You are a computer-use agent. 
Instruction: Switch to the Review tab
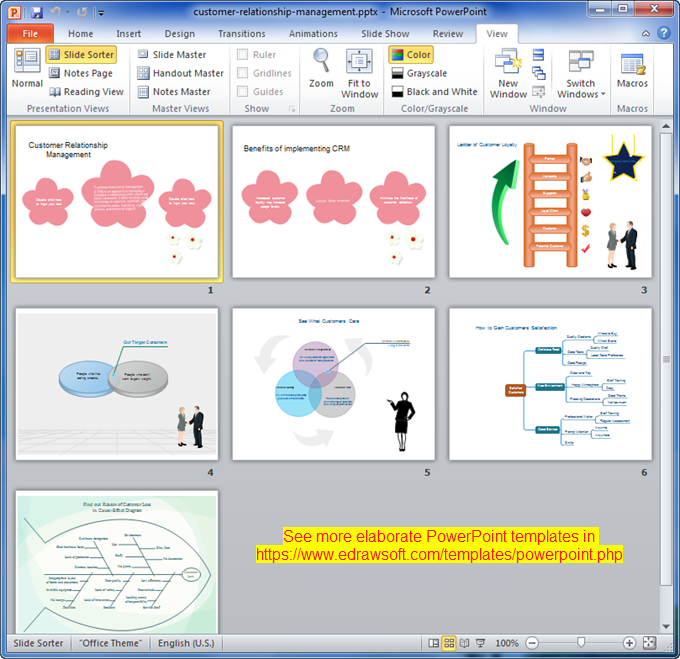448,33
